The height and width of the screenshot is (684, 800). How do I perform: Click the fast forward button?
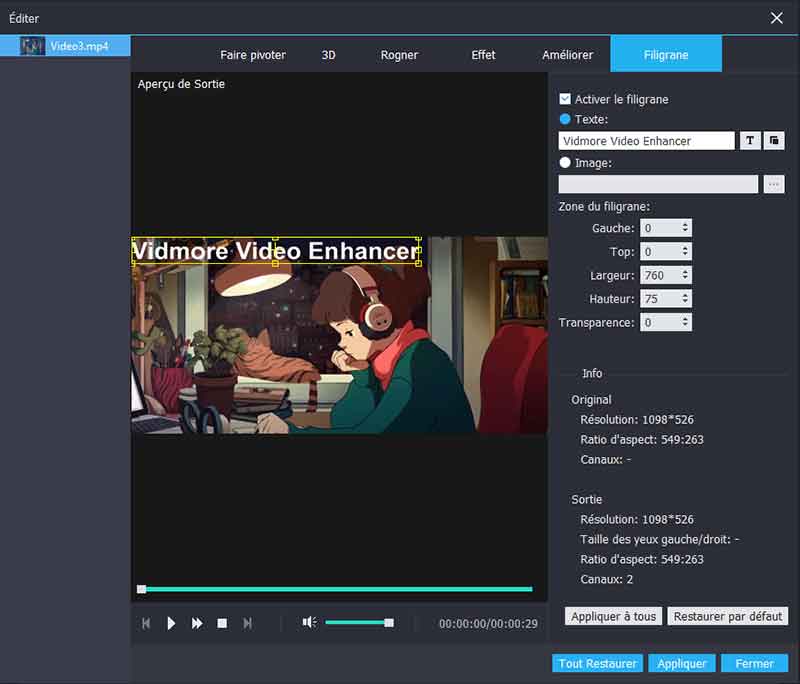[x=197, y=623]
